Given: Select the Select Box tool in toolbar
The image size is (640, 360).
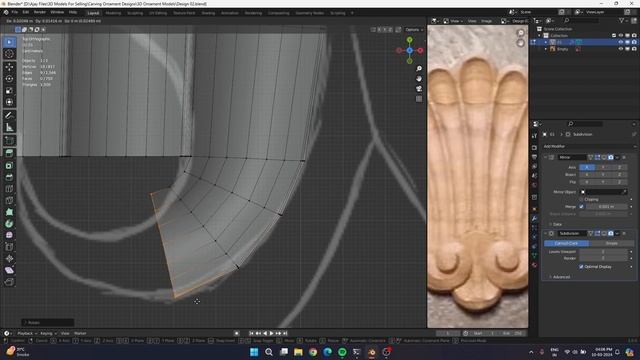Looking at the screenshot, I should (x=9, y=42).
